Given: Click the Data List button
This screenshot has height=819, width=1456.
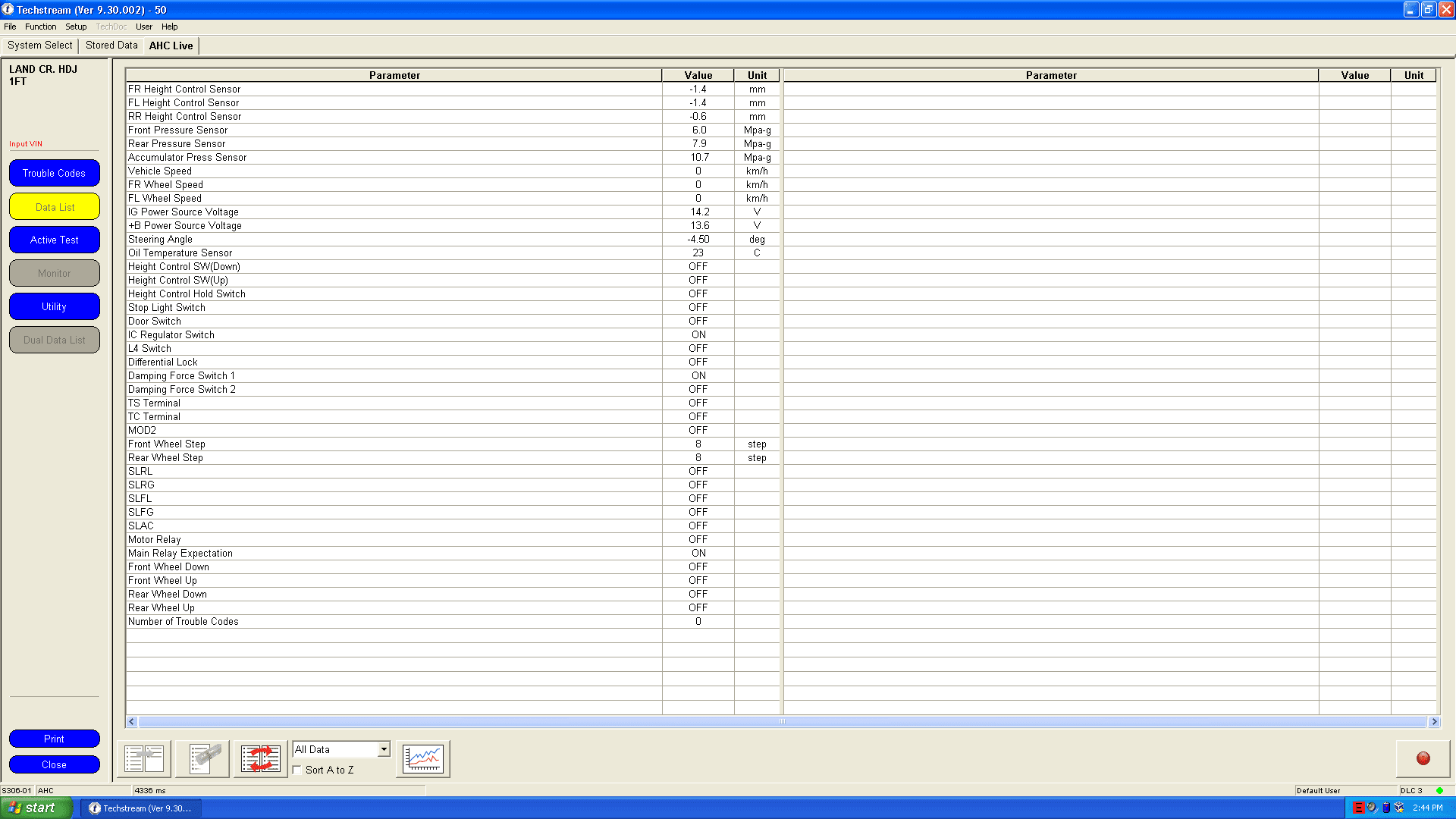Looking at the screenshot, I should (x=55, y=206).
